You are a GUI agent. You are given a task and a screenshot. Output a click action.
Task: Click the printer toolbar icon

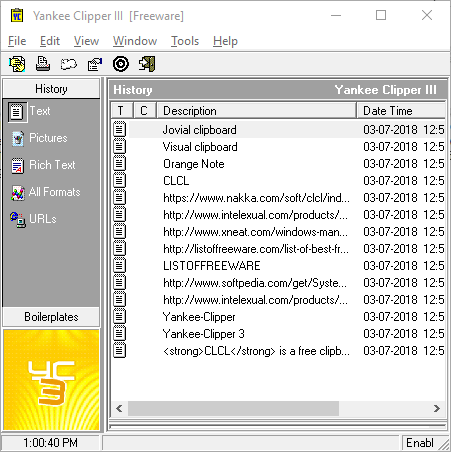tap(43, 64)
